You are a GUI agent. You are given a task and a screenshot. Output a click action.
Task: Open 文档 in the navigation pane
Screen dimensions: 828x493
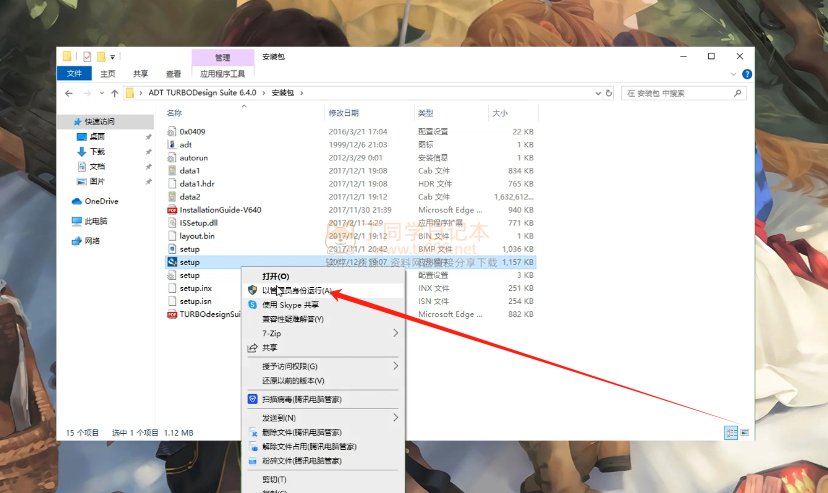[x=97, y=166]
